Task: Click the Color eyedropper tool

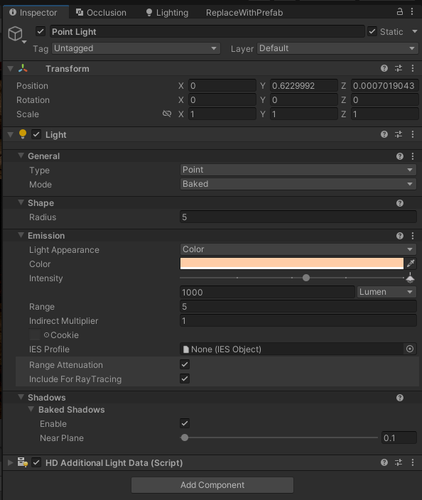Action: (411, 263)
